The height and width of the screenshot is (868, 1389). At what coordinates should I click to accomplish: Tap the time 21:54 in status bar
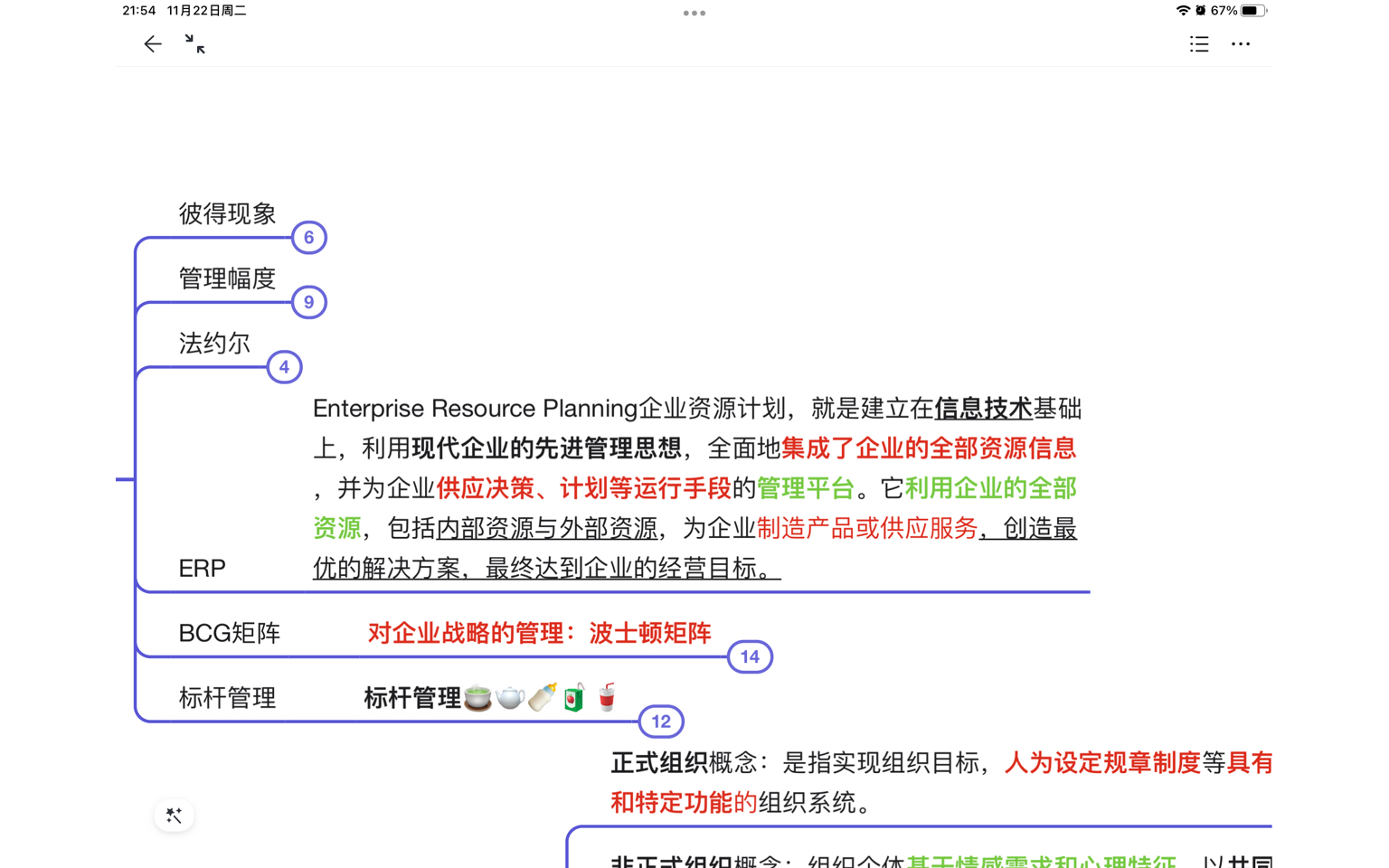click(x=139, y=11)
